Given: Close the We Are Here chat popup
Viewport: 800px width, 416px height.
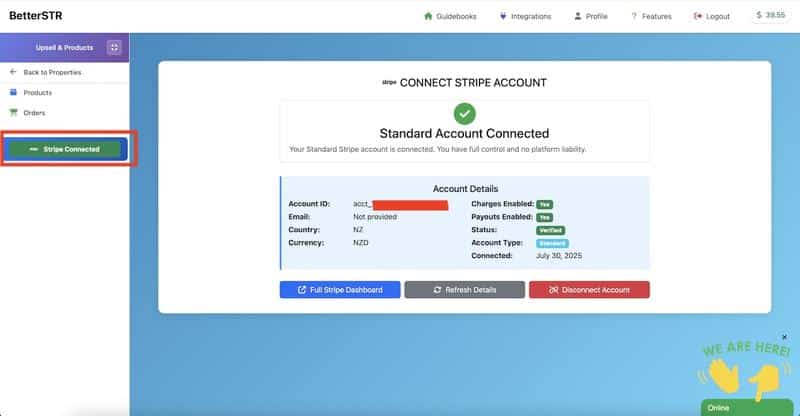Looking at the screenshot, I should click(x=784, y=337).
